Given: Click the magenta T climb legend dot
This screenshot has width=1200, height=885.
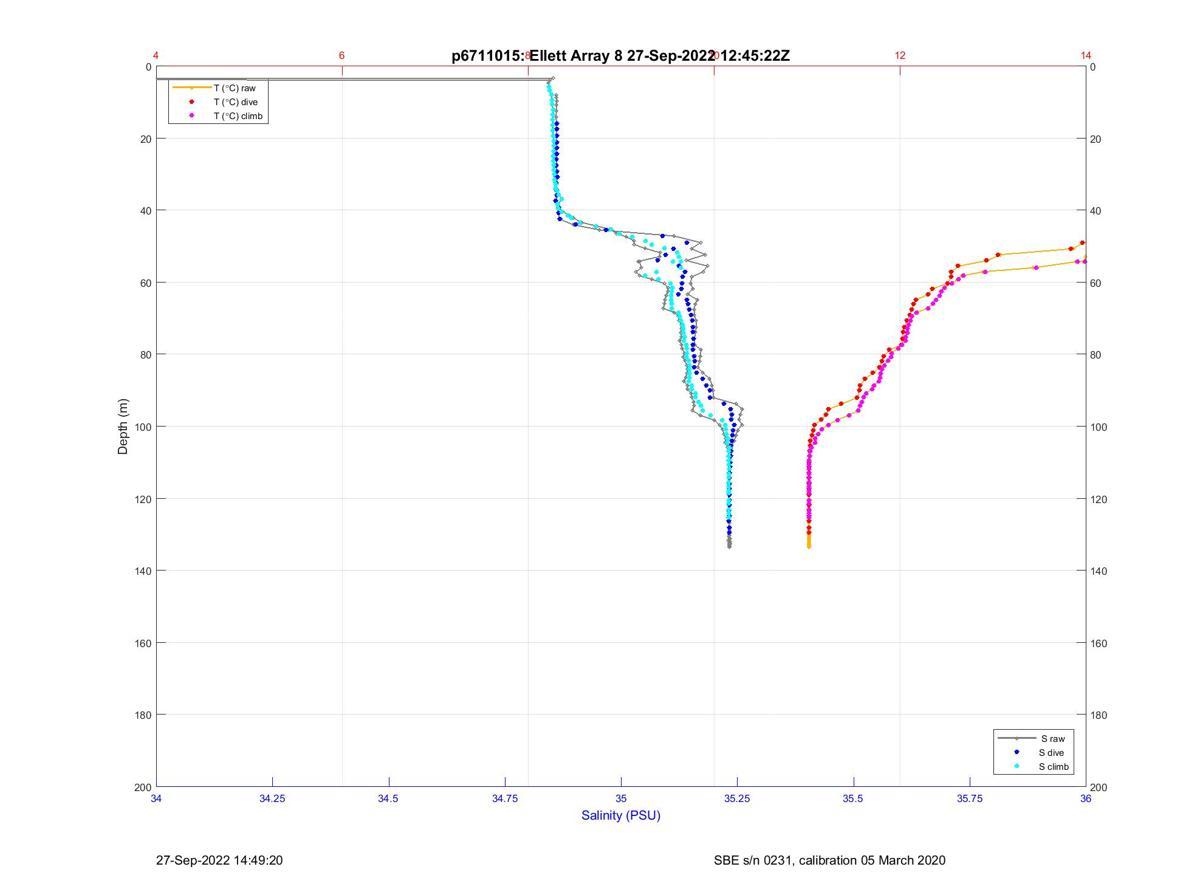Looking at the screenshot, I should click(191, 116).
